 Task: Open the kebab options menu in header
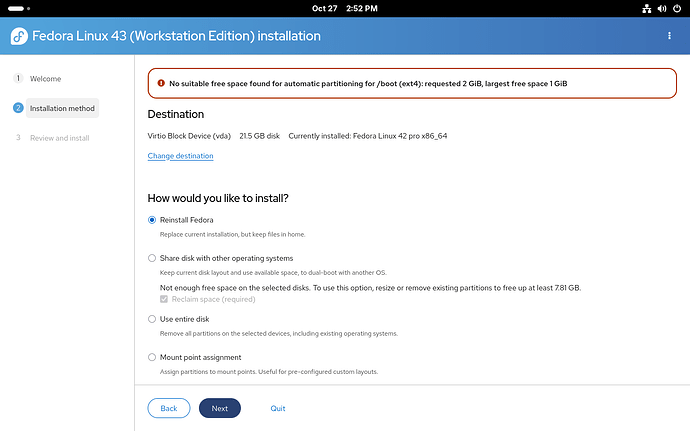pos(669,36)
